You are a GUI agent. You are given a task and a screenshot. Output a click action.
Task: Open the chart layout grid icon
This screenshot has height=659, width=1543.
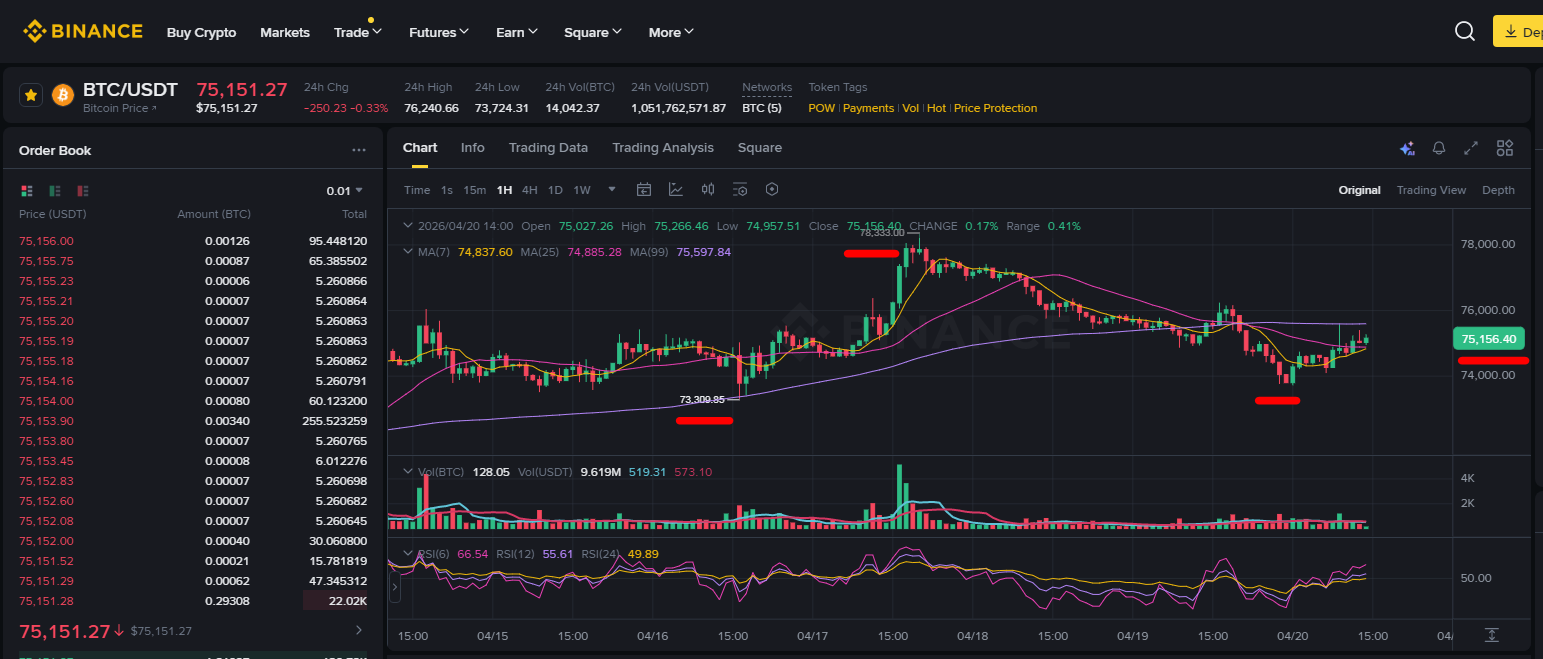[1505, 148]
